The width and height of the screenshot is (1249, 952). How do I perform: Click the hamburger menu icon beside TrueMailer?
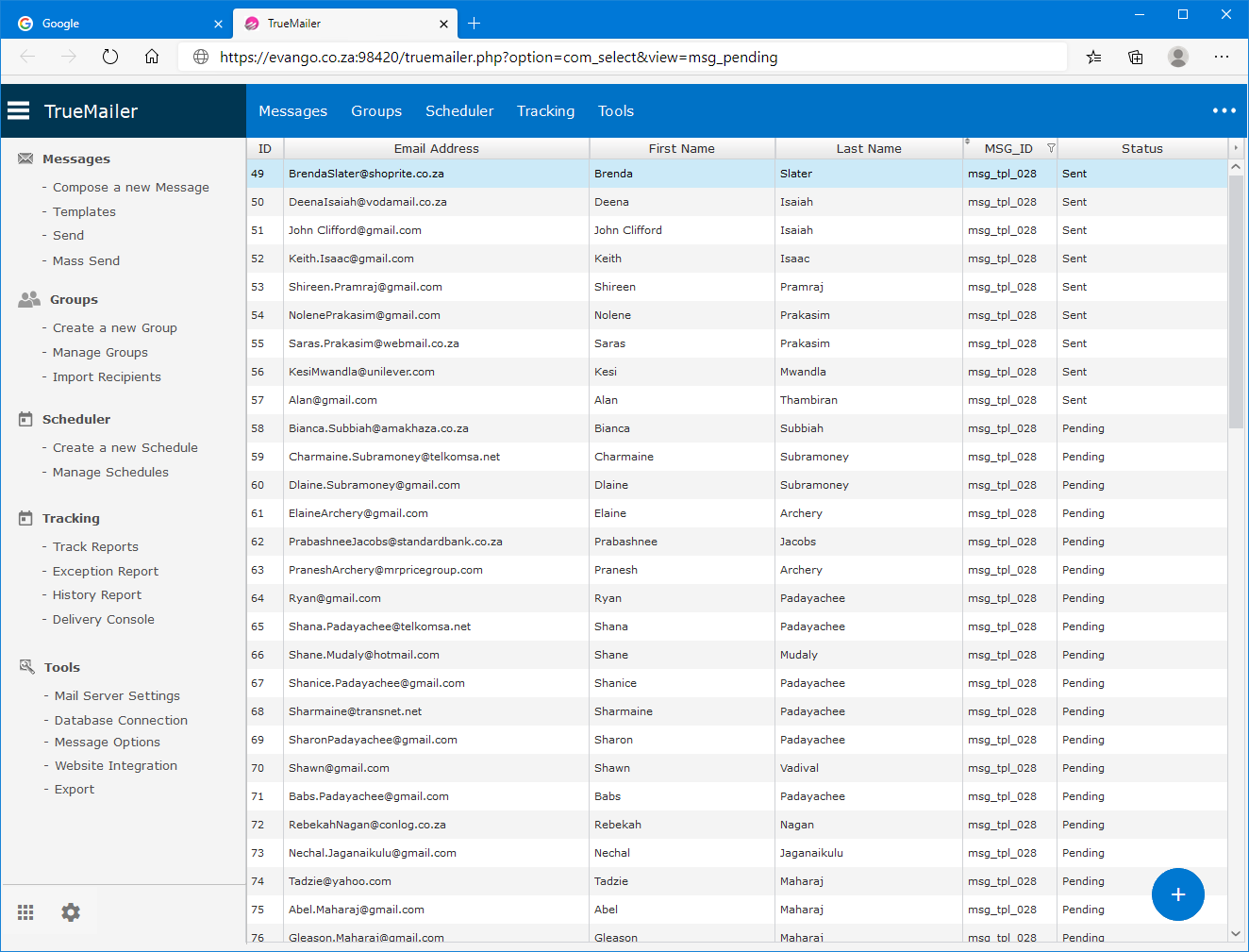pos(19,111)
